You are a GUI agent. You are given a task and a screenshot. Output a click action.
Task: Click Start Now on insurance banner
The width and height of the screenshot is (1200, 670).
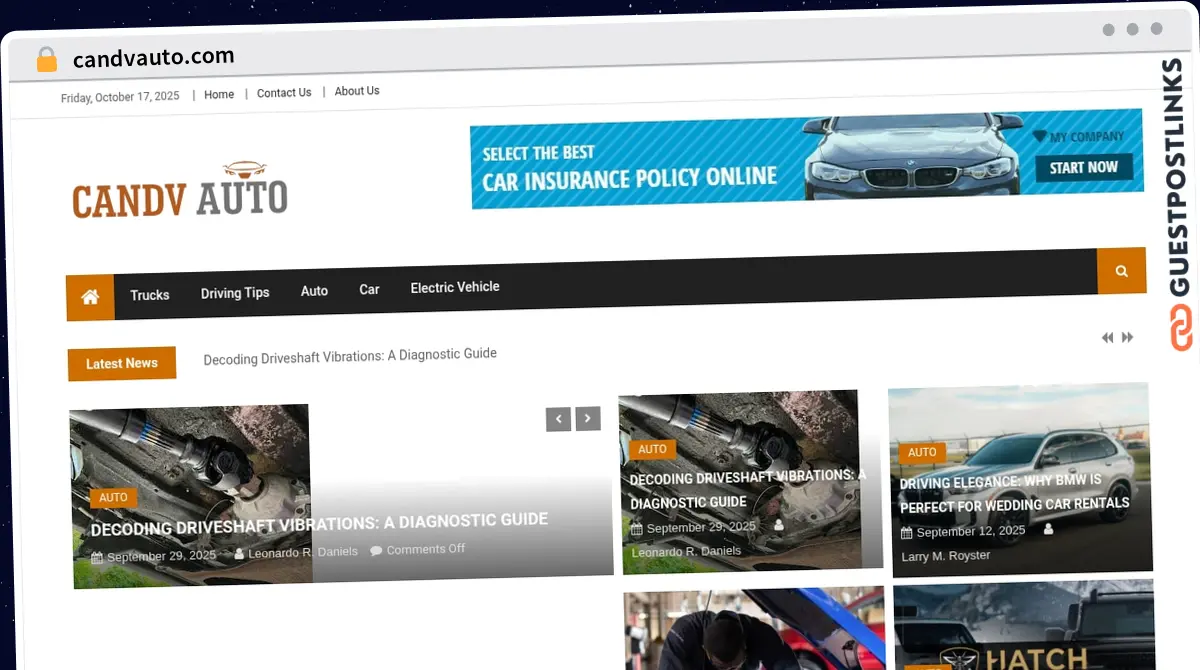coord(1083,167)
